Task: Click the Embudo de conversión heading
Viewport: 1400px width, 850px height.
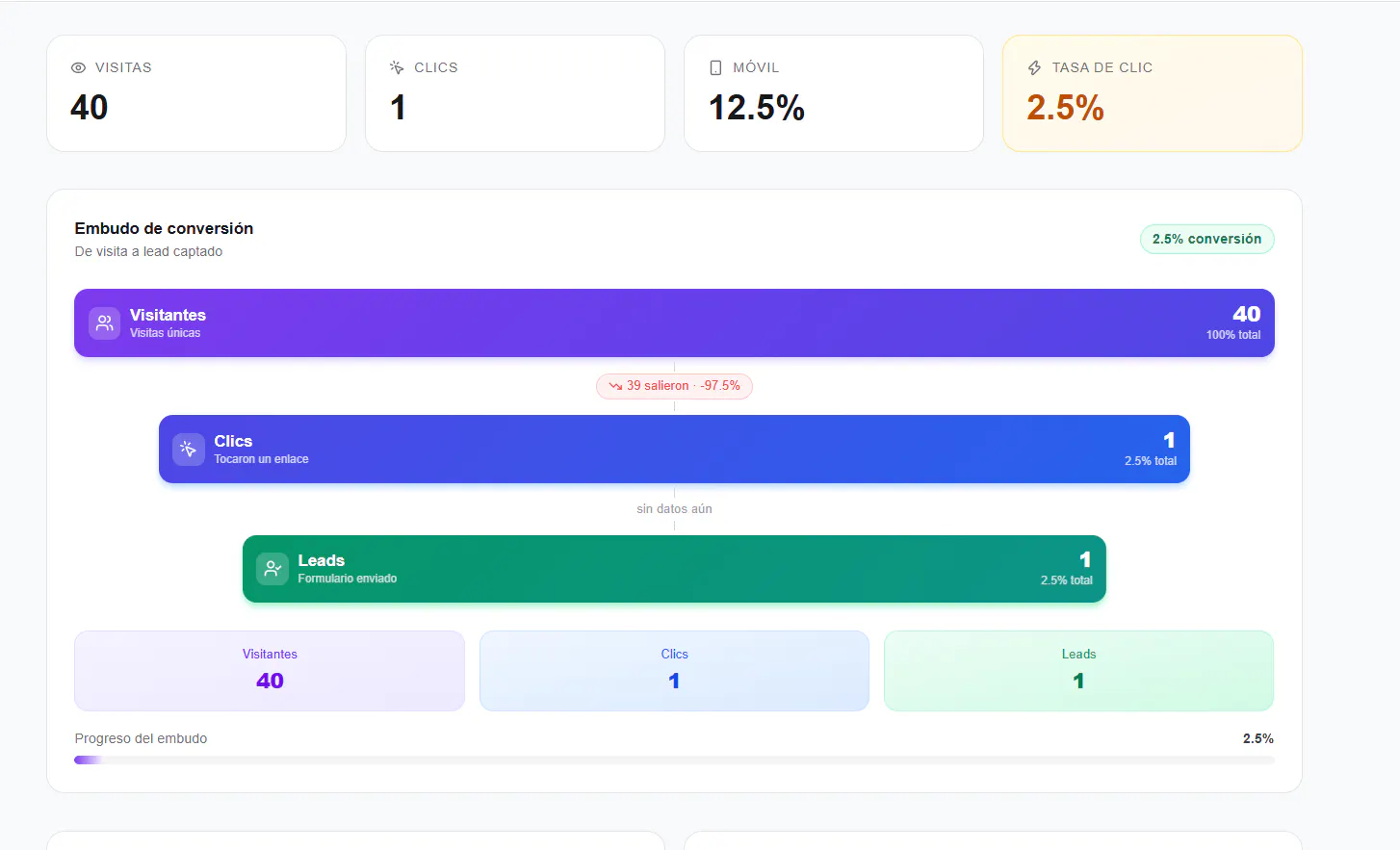Action: point(164,229)
